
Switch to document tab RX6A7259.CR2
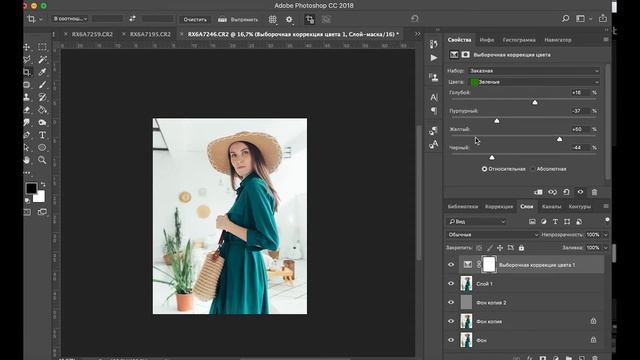point(92,34)
